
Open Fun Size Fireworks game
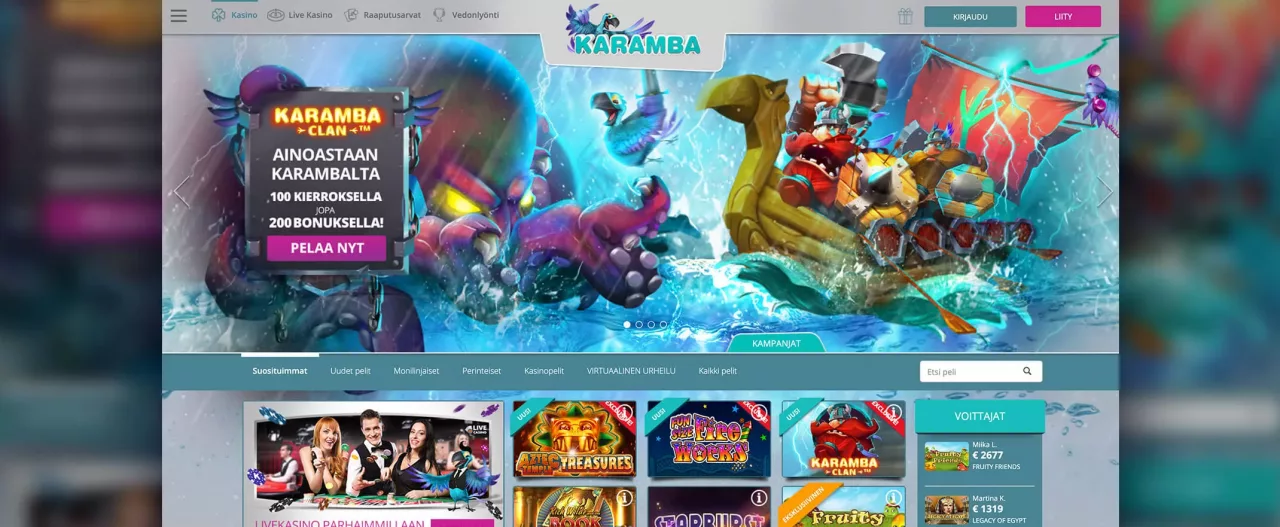708,439
